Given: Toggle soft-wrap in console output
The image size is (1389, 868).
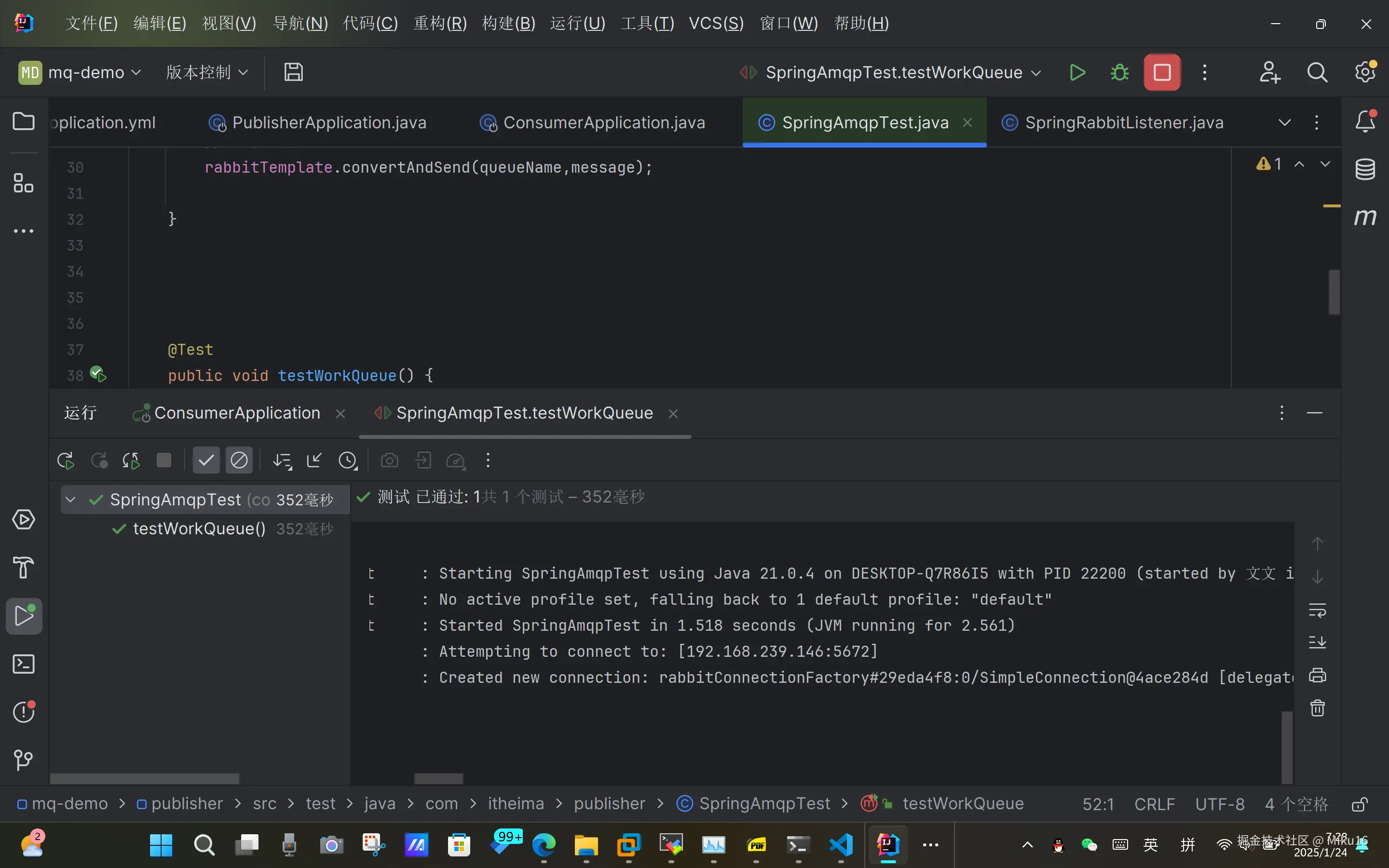Looking at the screenshot, I should tap(1317, 610).
